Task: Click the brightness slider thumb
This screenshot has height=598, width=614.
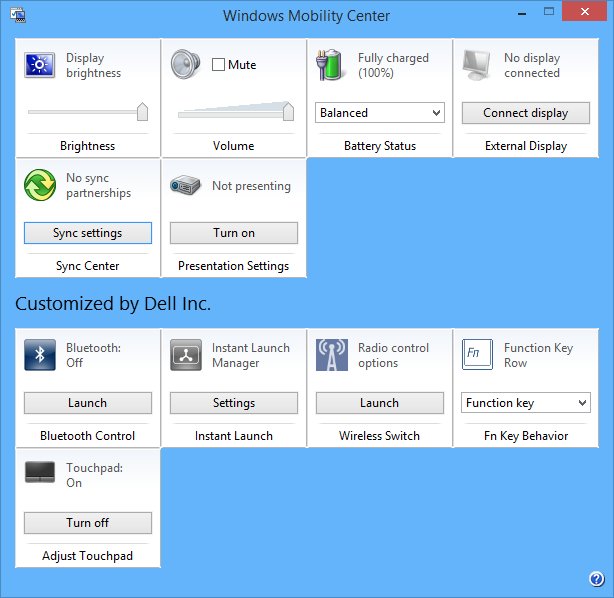Action: pos(142,111)
